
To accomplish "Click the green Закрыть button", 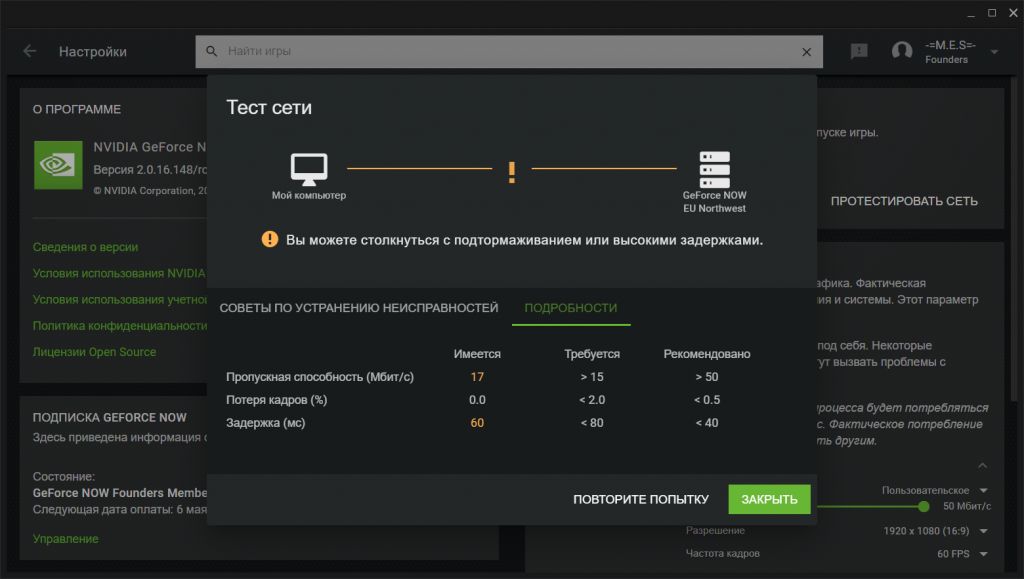I will [769, 499].
